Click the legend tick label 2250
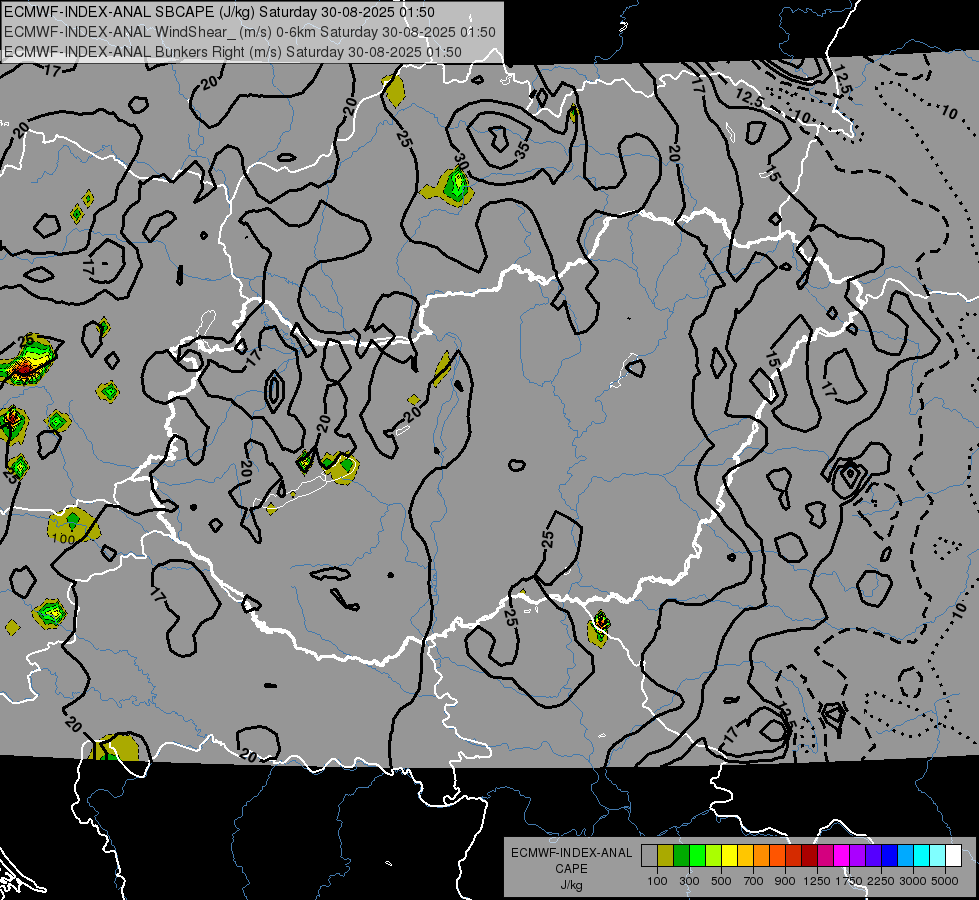Screen dimensions: 979x900 [881, 881]
